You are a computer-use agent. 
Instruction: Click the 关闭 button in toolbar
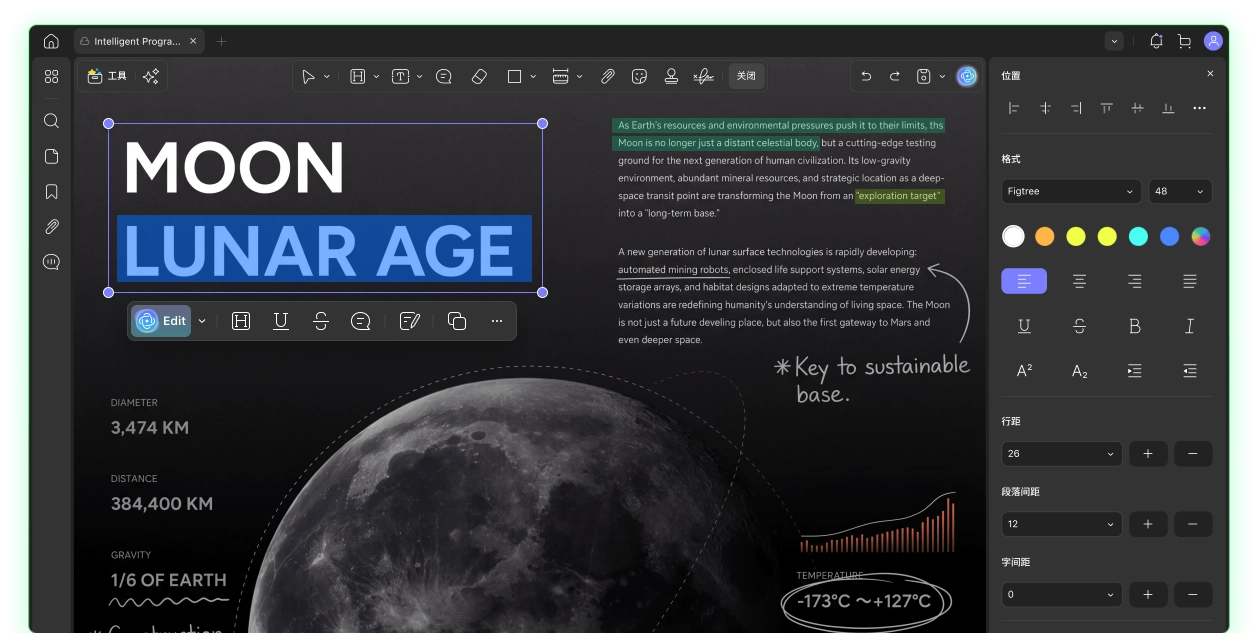click(x=746, y=76)
